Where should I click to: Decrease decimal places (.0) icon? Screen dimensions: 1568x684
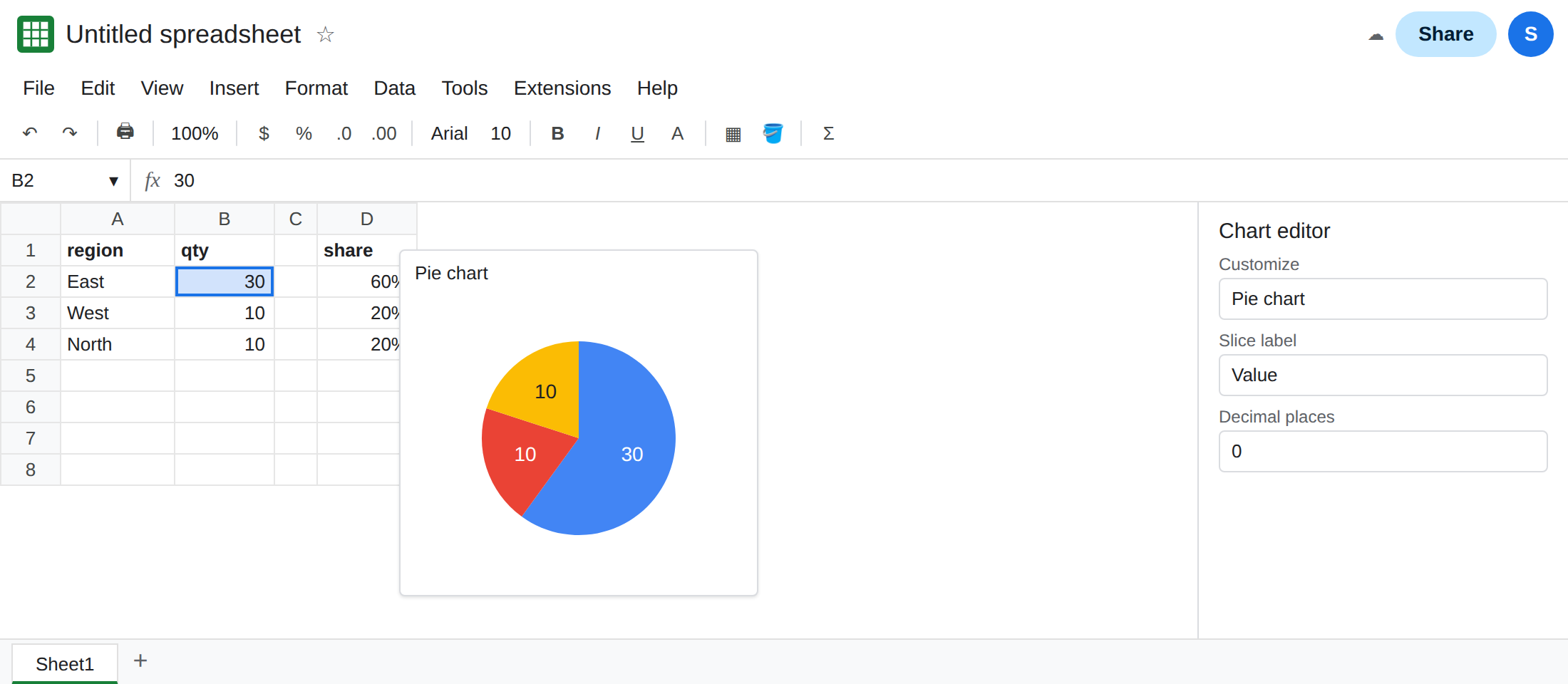(x=344, y=133)
